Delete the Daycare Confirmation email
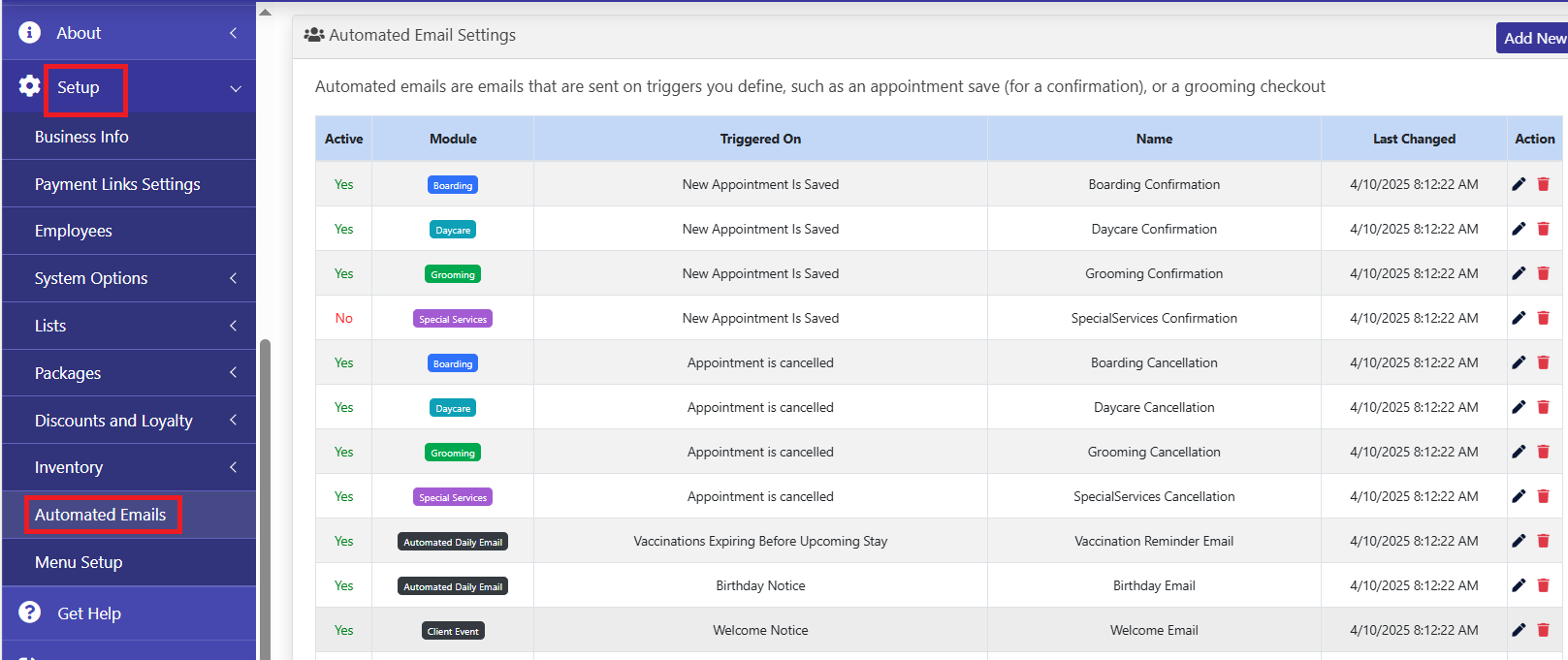The width and height of the screenshot is (1568, 660). 1544,229
